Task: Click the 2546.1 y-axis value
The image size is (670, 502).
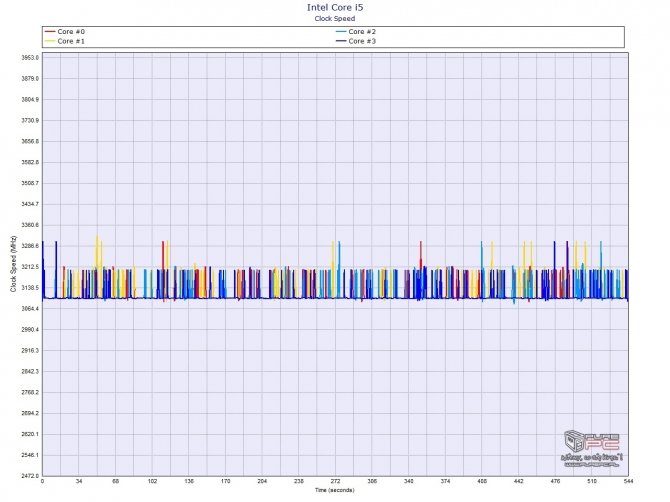Action: [x=30, y=455]
